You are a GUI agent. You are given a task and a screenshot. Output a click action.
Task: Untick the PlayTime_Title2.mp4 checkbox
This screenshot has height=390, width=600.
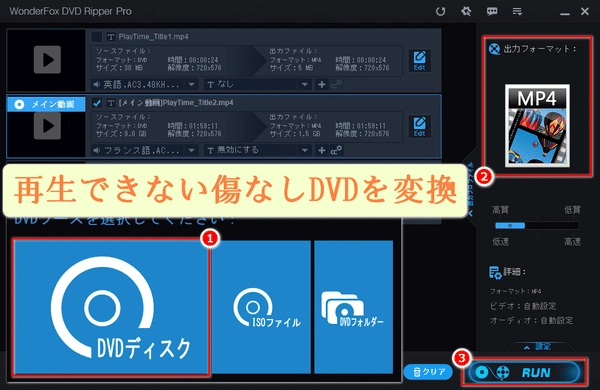(x=97, y=103)
